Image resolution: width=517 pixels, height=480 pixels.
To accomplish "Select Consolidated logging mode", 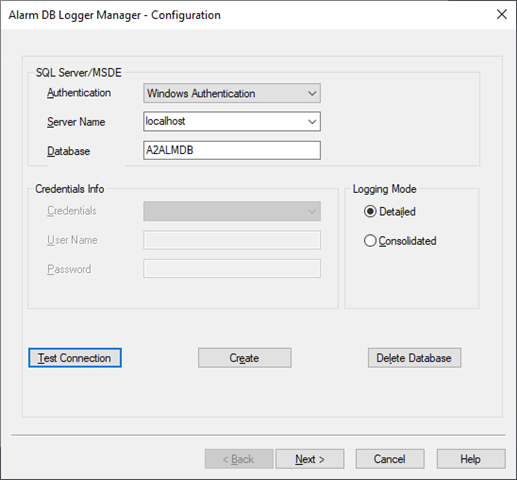I will tap(370, 241).
